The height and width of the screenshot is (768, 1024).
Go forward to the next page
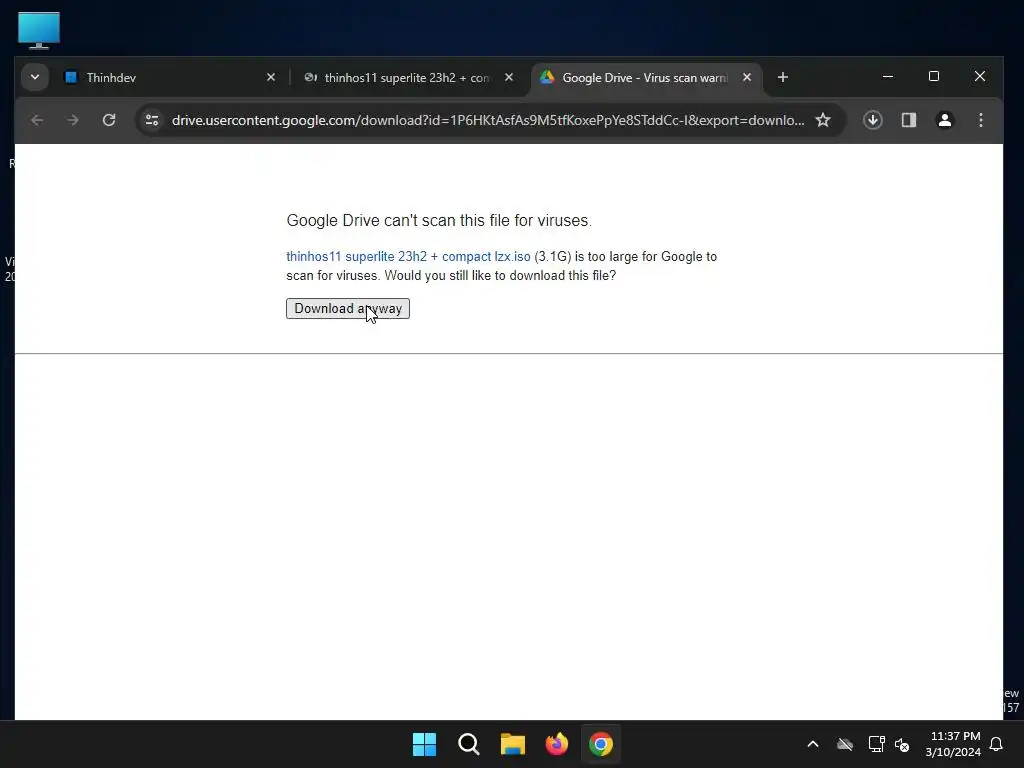pyautogui.click(x=73, y=120)
